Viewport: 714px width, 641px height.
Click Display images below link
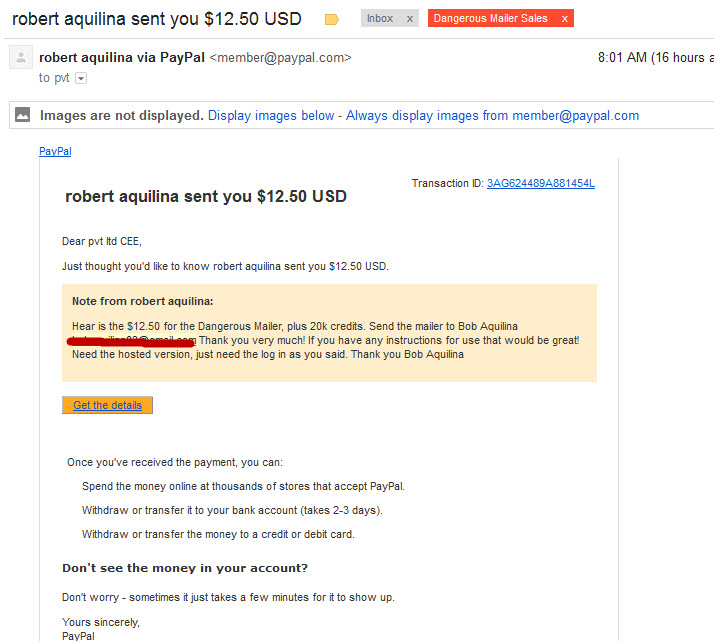coord(271,116)
